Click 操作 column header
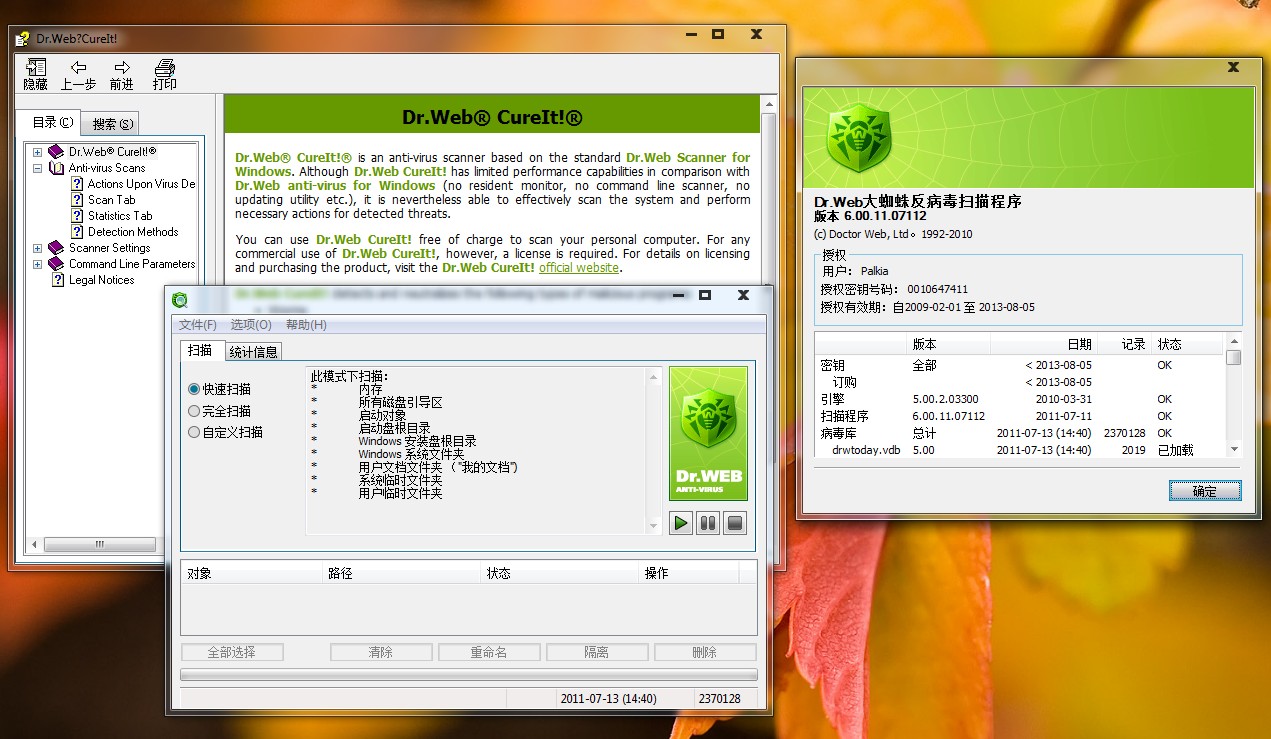 pyautogui.click(x=689, y=573)
